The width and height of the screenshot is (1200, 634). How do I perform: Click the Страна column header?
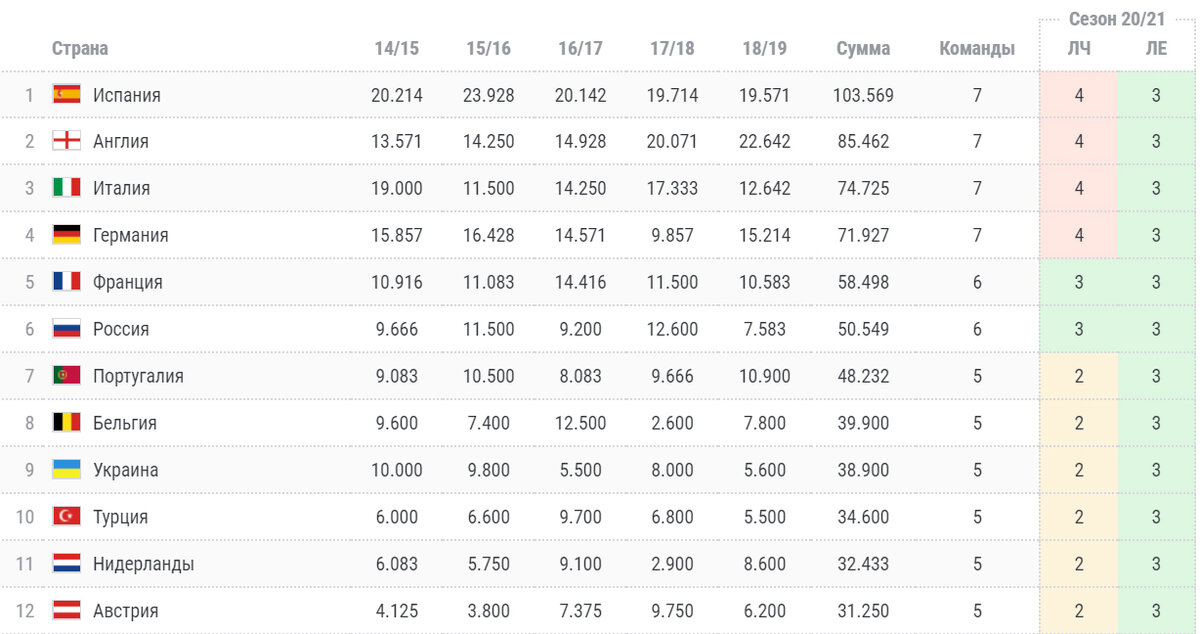[x=80, y=49]
